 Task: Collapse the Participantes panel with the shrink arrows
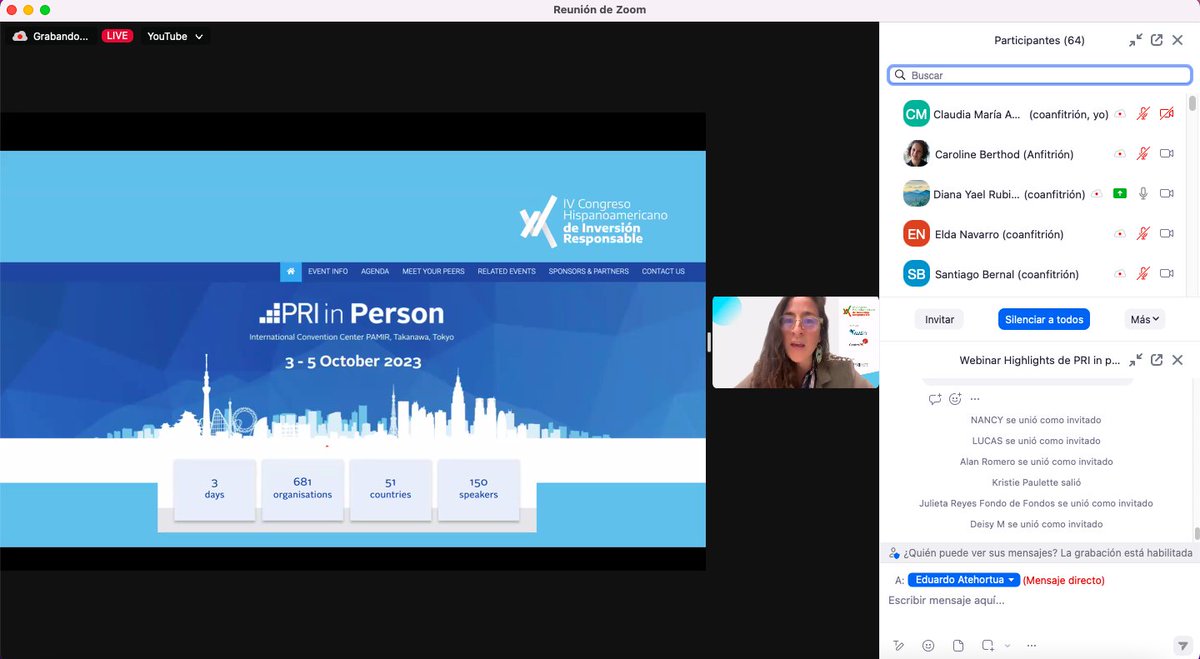coord(1135,40)
